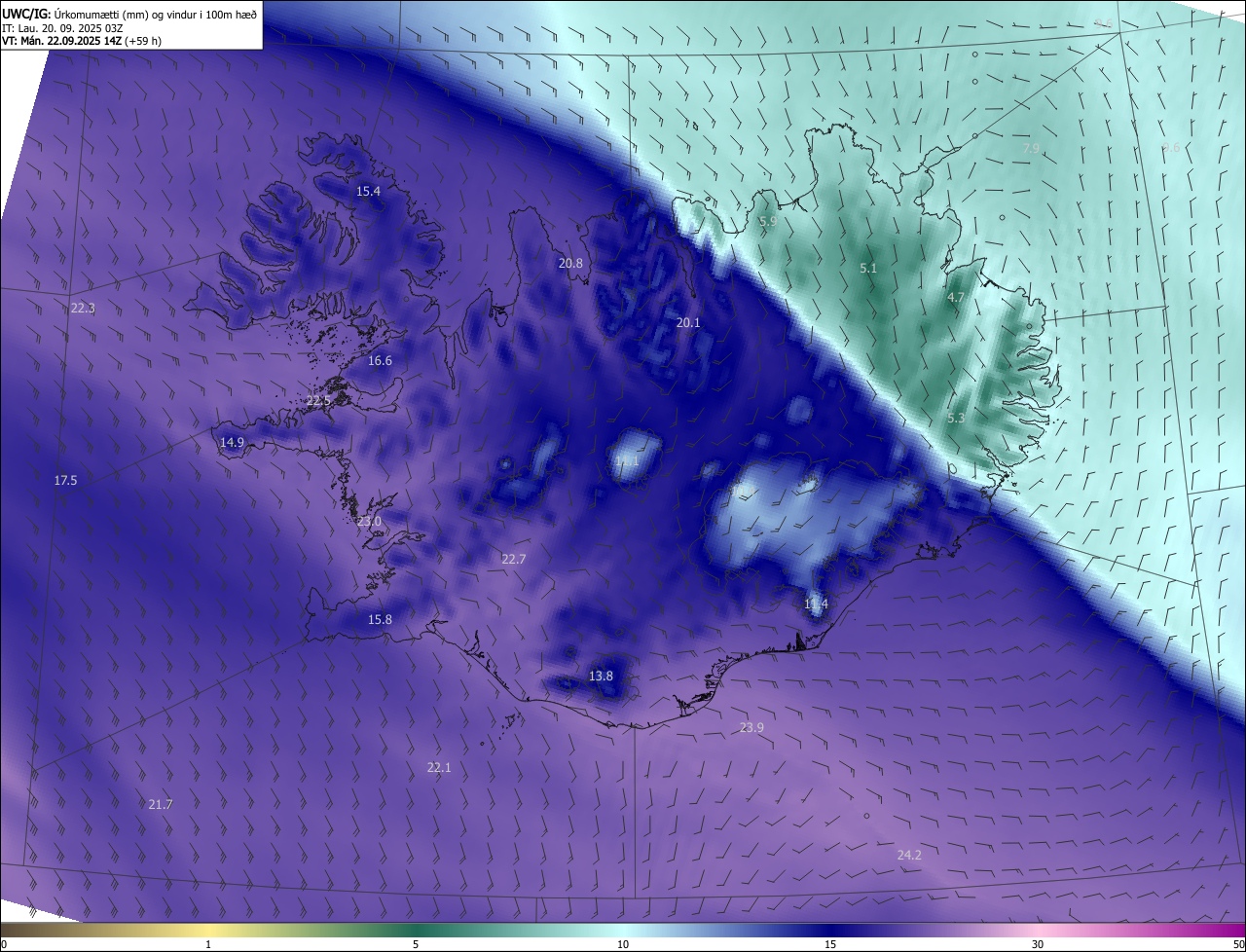
Task: Click the 50 tick on the color scale
Action: point(1238,944)
